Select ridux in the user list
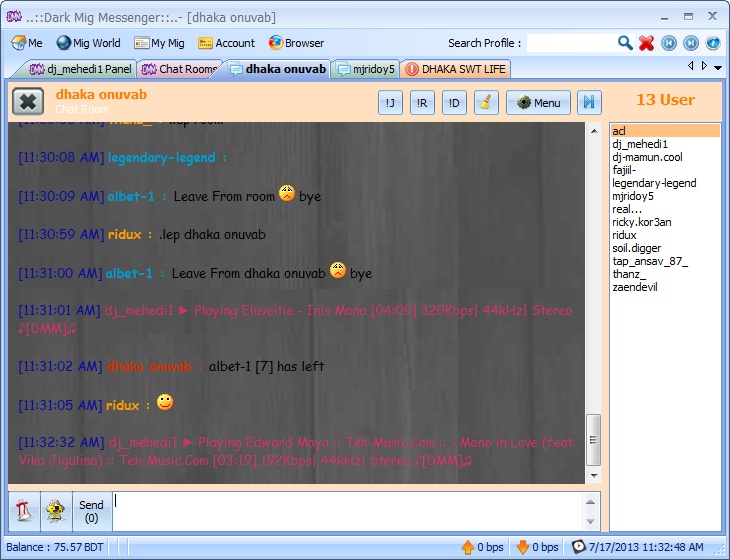The image size is (730, 560). click(665, 236)
